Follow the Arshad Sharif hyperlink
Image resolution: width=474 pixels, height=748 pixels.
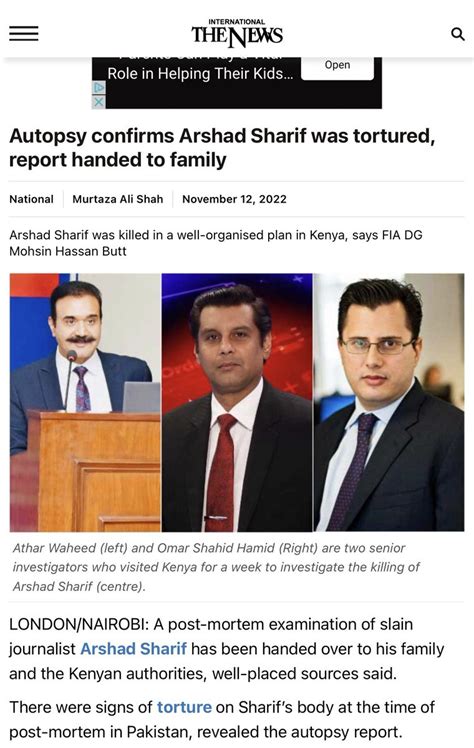click(x=134, y=649)
